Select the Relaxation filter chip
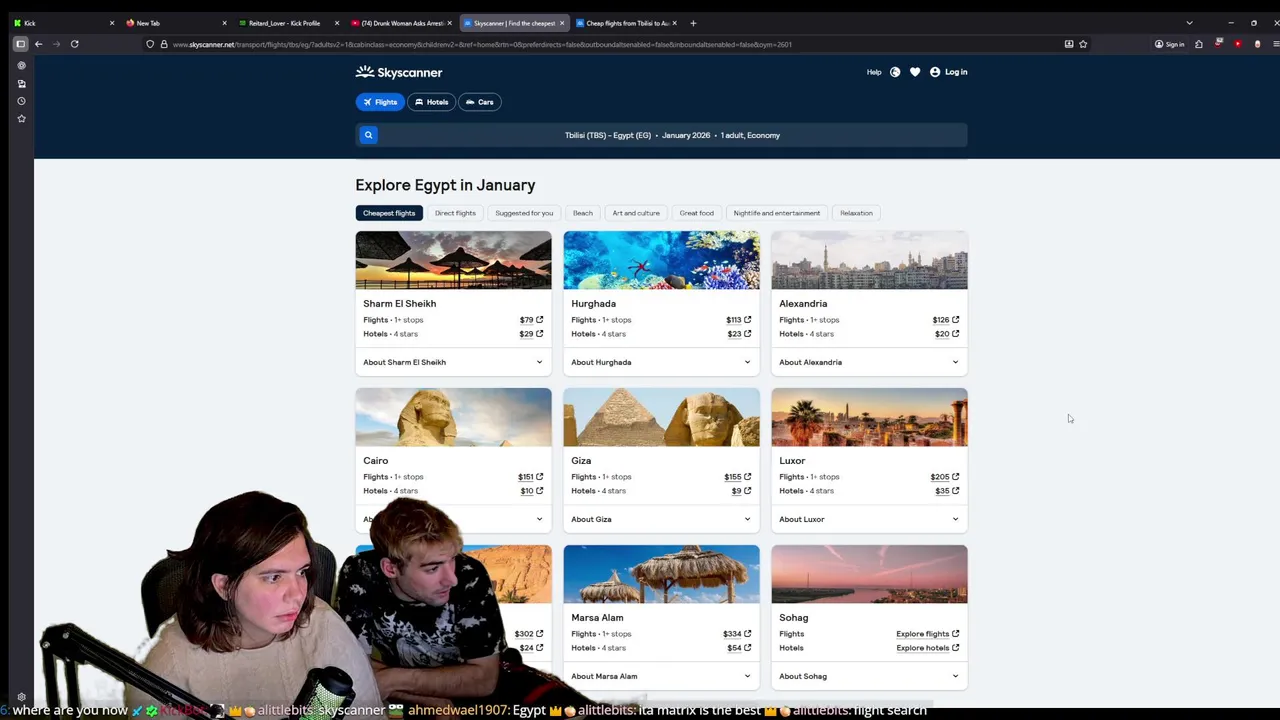This screenshot has width=1280, height=720. (856, 213)
